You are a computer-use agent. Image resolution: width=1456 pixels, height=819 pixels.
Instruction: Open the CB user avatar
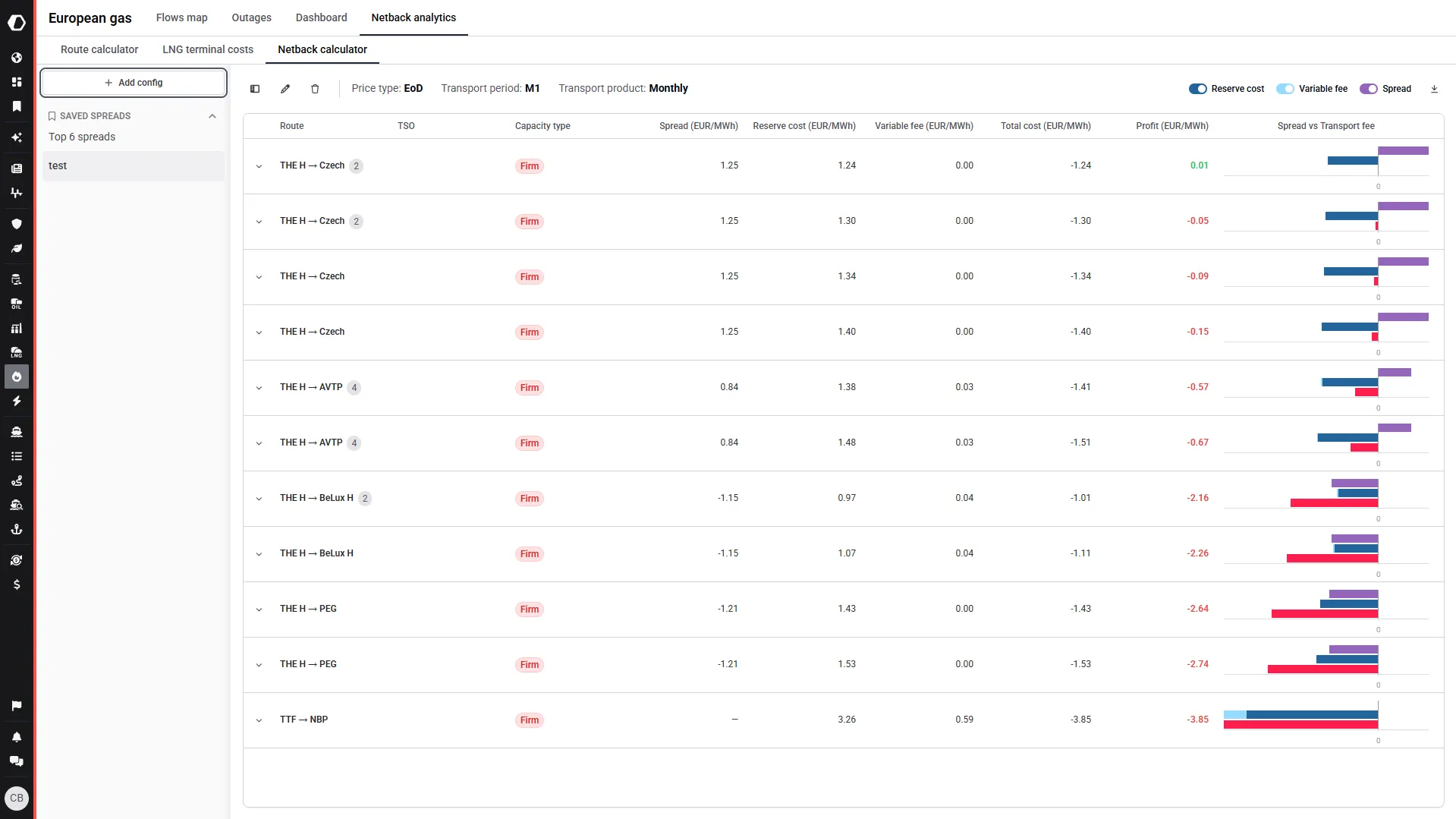tap(17, 798)
